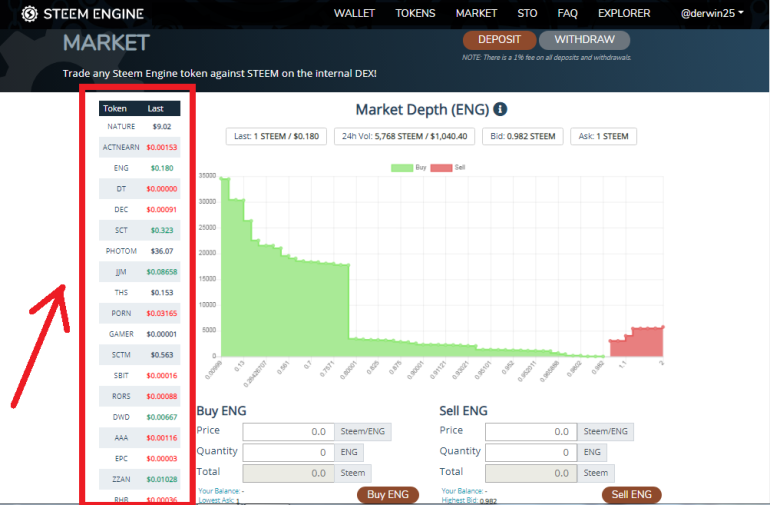Click the Buy ENG button
The width and height of the screenshot is (770, 505).
click(388, 495)
